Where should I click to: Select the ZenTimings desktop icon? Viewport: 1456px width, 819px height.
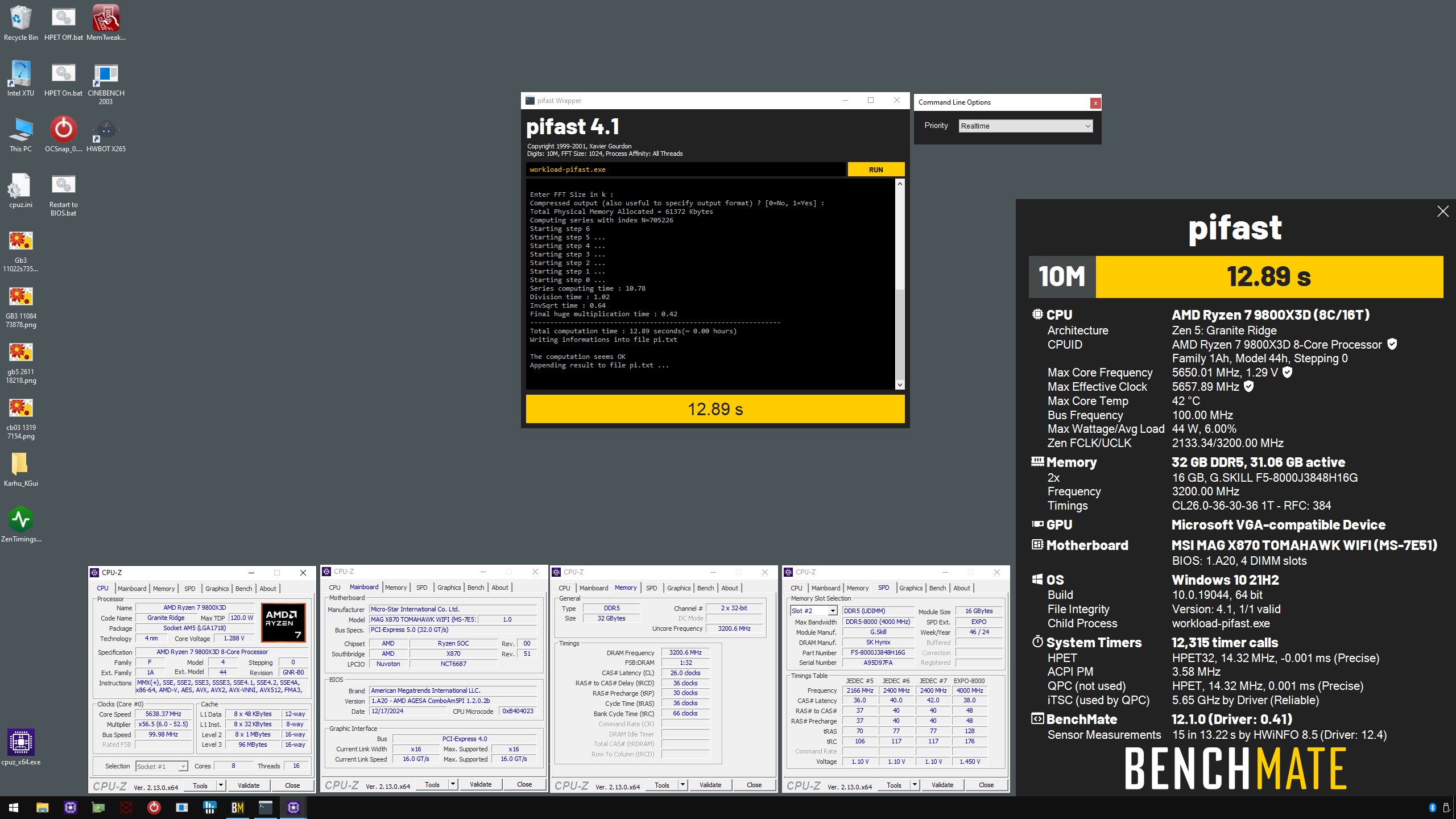pos(20,524)
